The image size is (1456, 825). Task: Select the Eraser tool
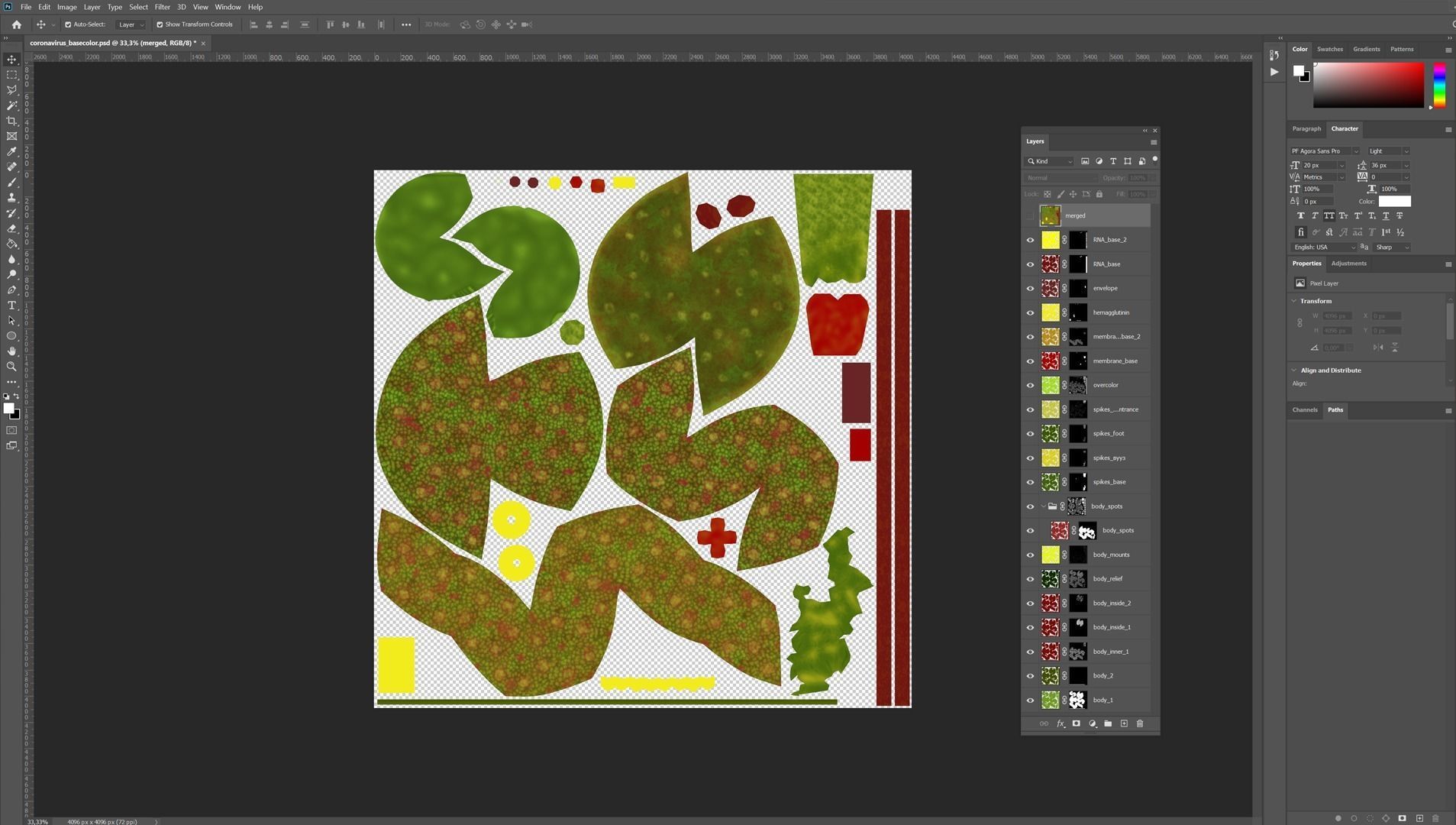pos(11,228)
